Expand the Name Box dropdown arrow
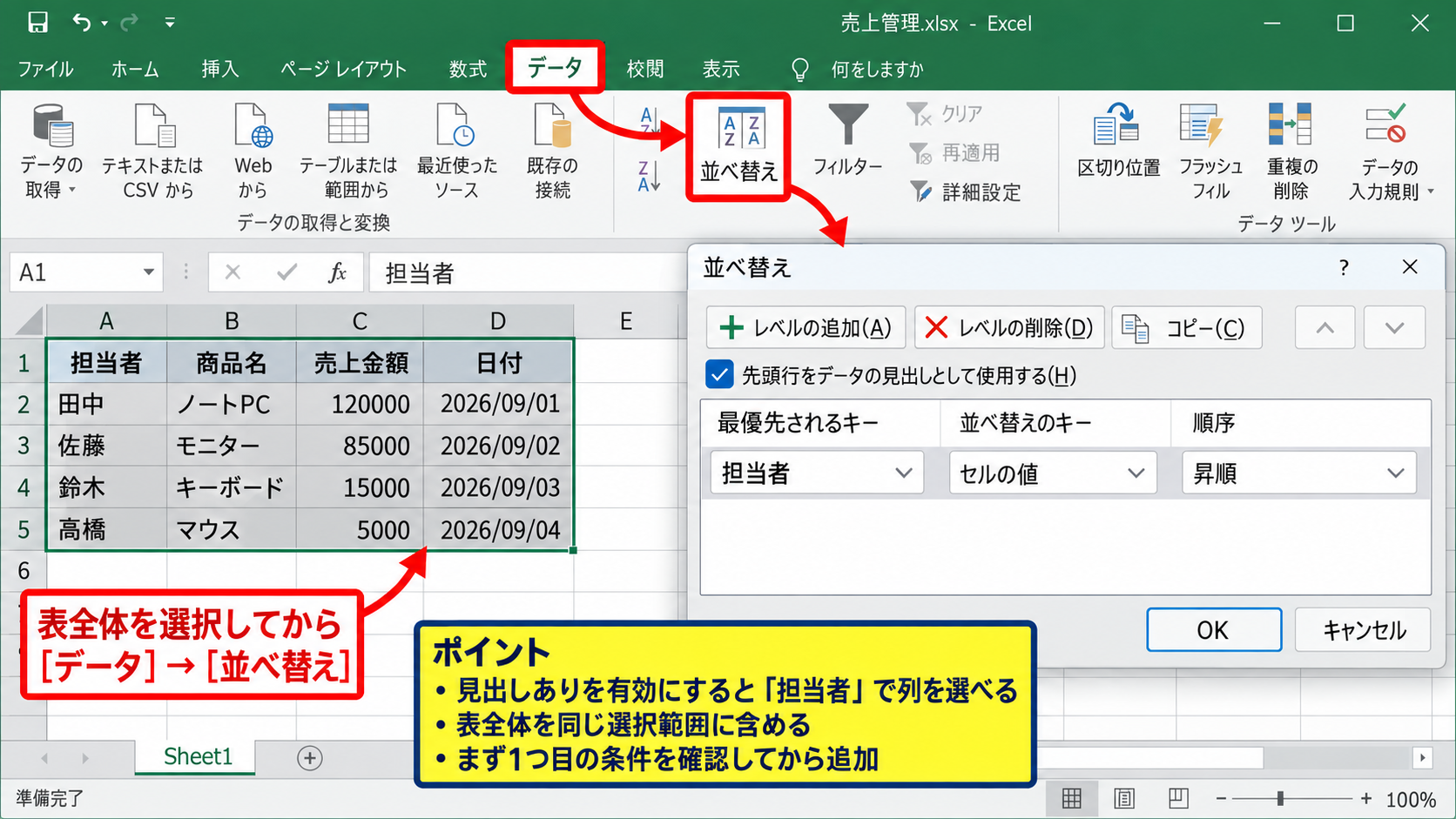Viewport: 1456px width, 819px height. 149,272
